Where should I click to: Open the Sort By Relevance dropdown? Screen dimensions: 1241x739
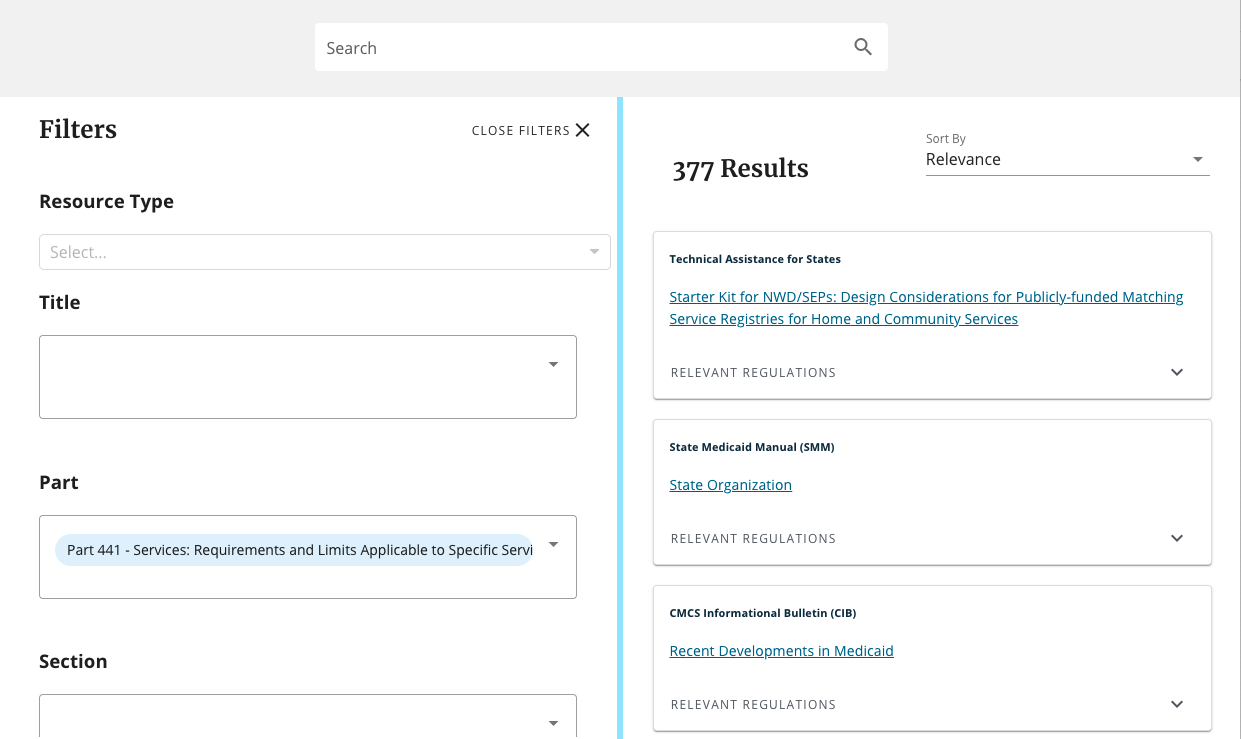tap(1067, 159)
